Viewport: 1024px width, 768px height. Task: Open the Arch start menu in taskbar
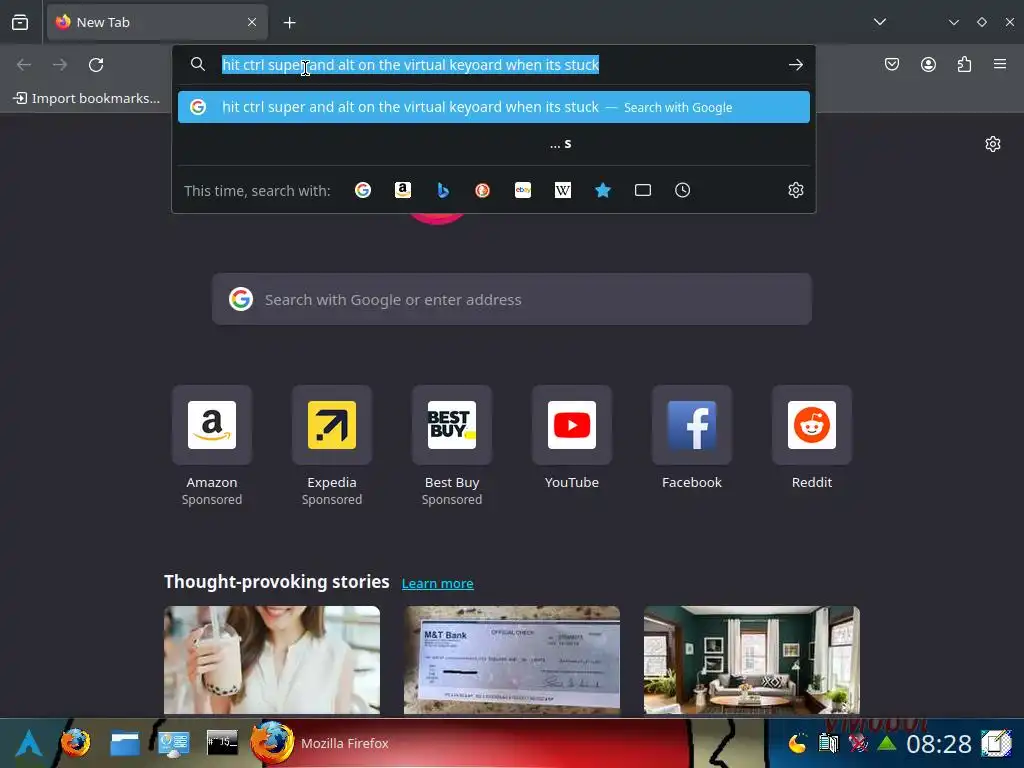[29, 743]
